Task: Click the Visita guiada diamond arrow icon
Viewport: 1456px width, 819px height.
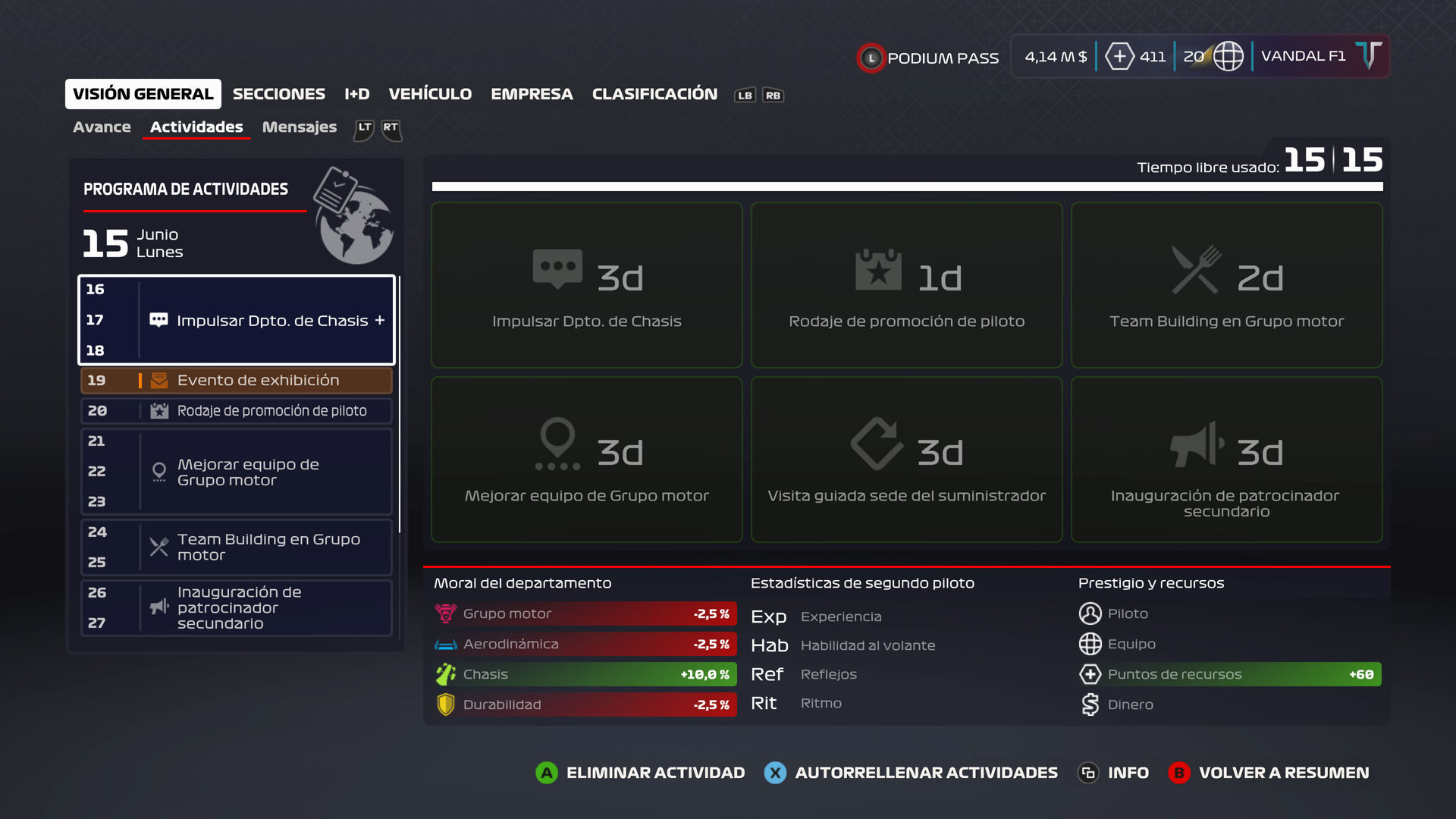Action: pyautogui.click(x=877, y=444)
